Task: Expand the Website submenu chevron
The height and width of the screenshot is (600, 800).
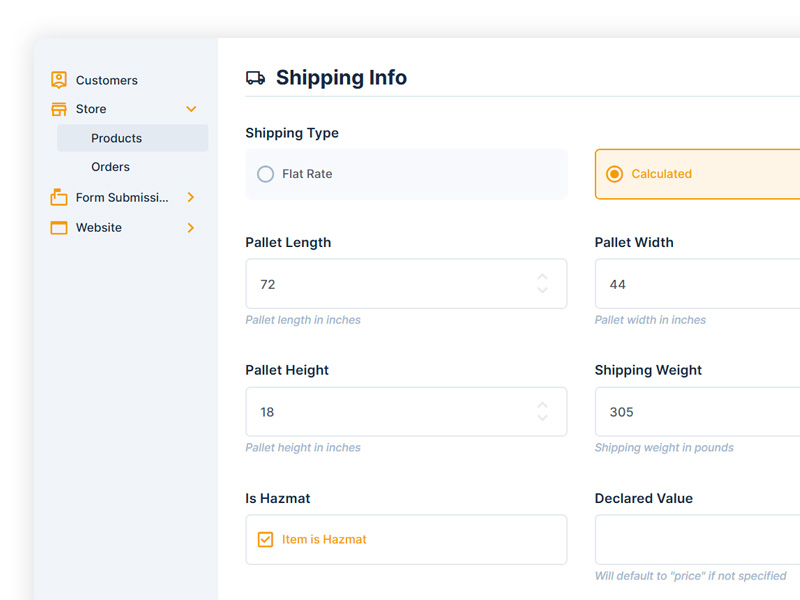Action: (x=191, y=228)
